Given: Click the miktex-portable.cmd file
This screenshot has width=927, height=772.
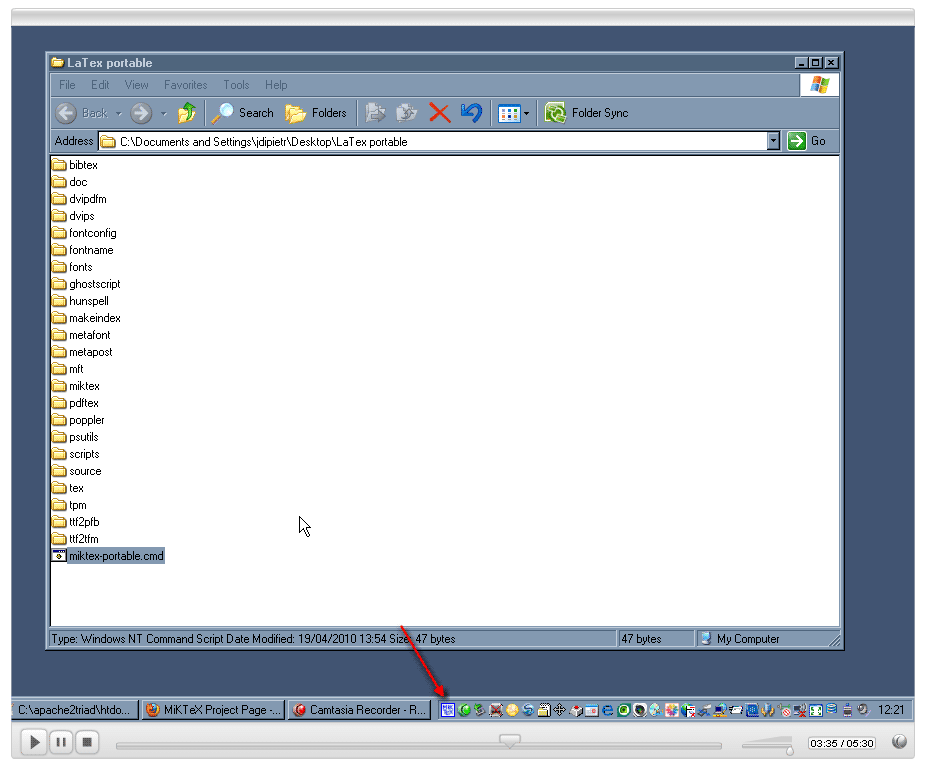Looking at the screenshot, I should pyautogui.click(x=108, y=556).
